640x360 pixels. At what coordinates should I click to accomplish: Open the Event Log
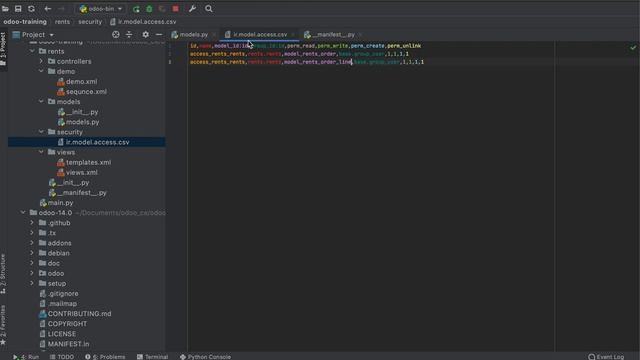point(606,357)
